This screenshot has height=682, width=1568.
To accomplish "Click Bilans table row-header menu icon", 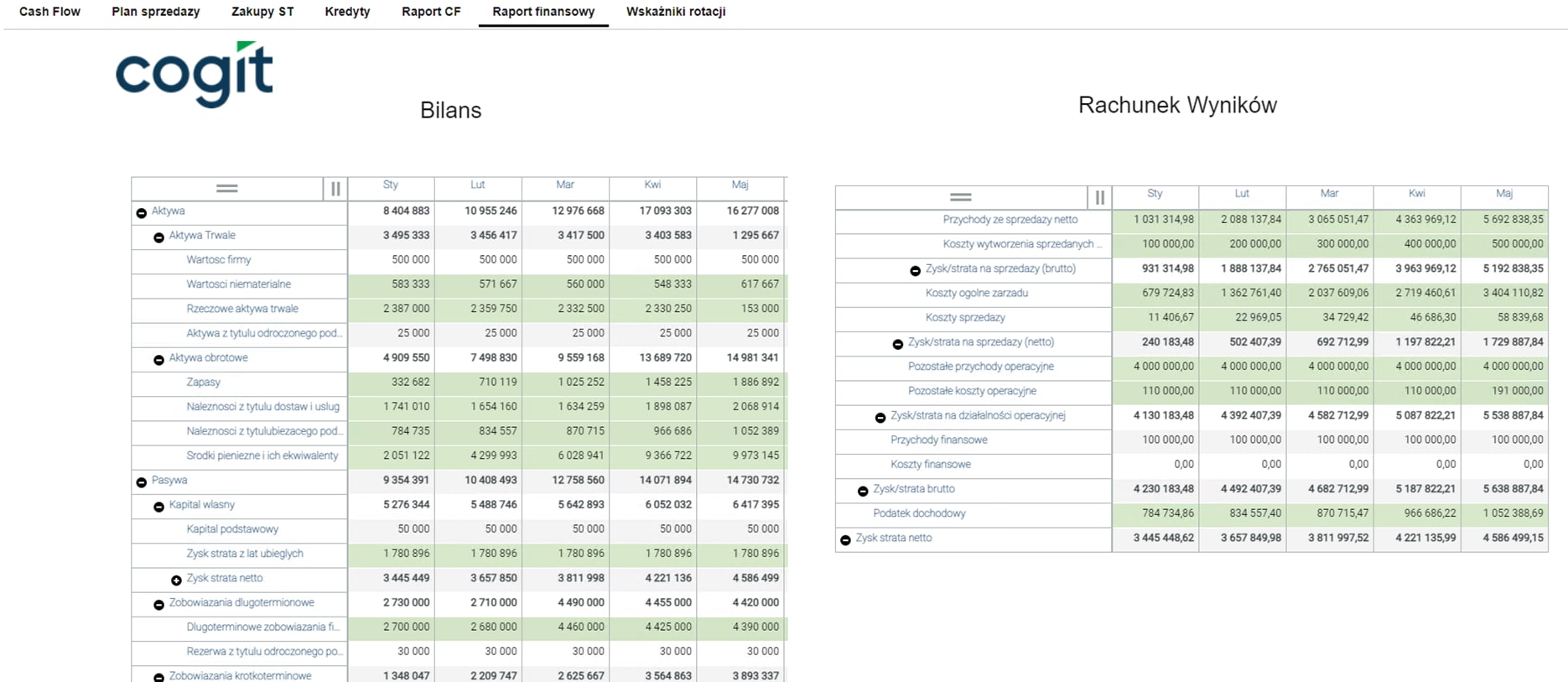I will [x=226, y=189].
